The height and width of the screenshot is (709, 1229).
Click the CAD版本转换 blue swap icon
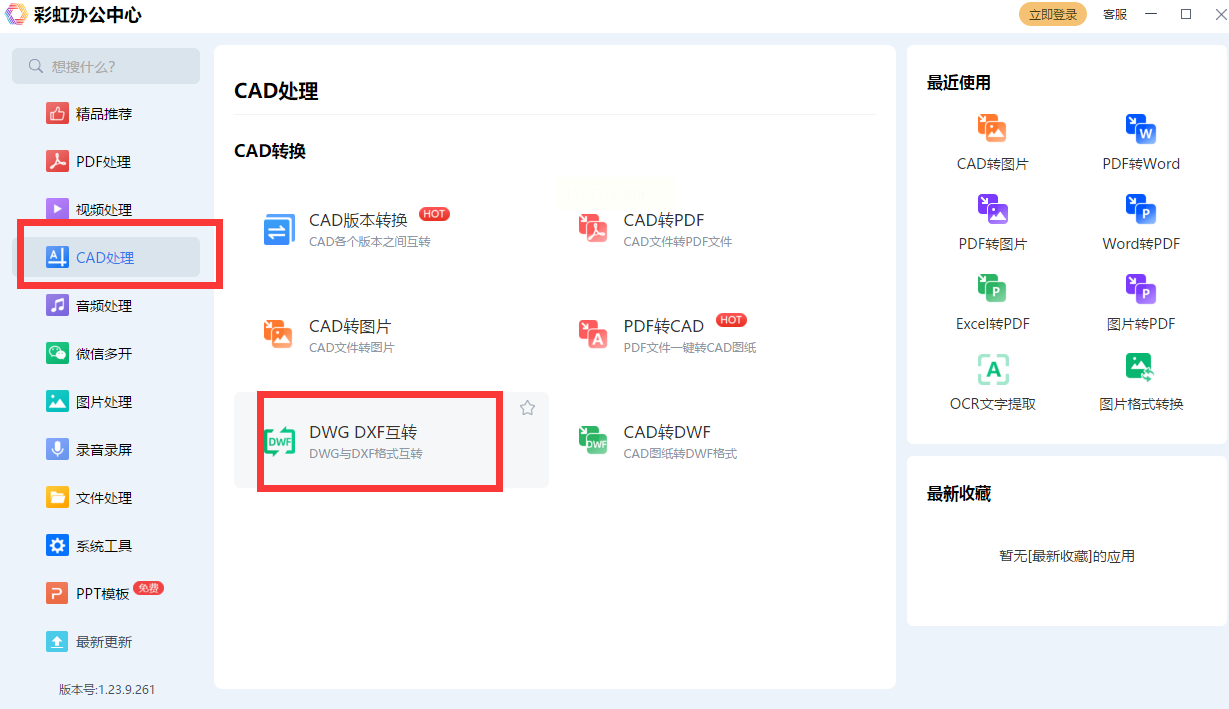[279, 229]
